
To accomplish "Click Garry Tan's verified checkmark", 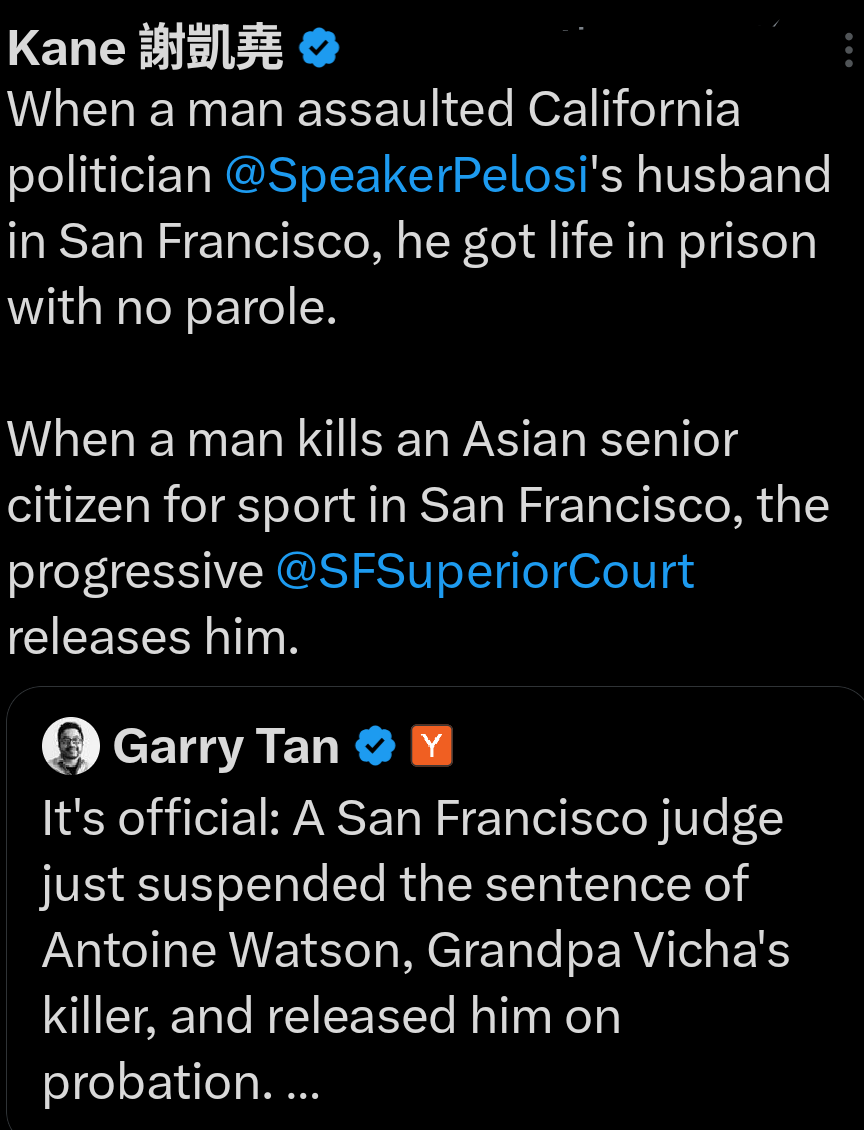I will pos(374,745).
